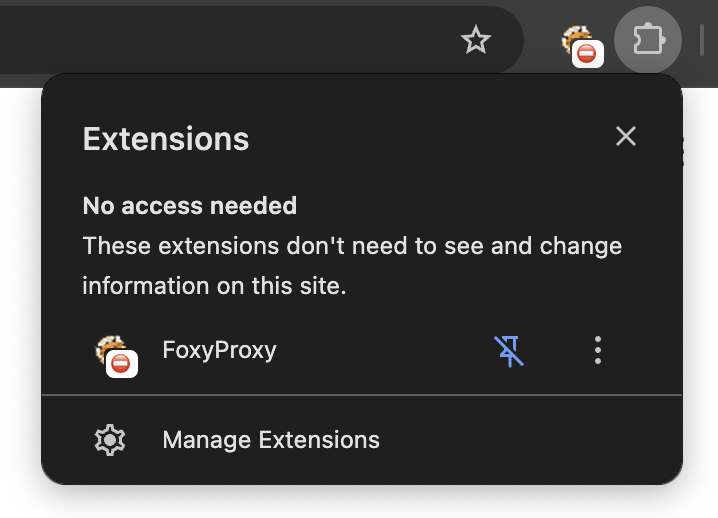Toggle the Extensions puzzle piece button
The image size is (718, 518).
[648, 40]
